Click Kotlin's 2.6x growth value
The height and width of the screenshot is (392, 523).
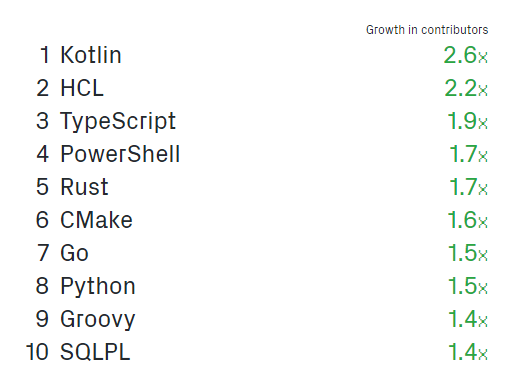pyautogui.click(x=466, y=55)
